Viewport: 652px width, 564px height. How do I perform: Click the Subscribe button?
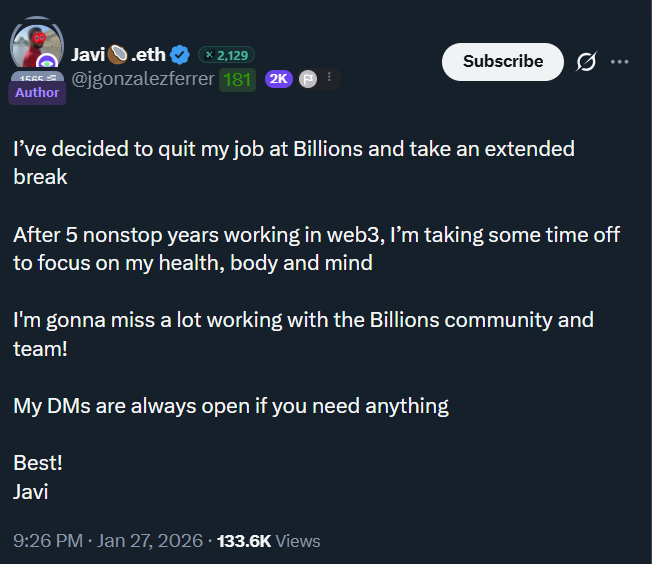pos(503,61)
